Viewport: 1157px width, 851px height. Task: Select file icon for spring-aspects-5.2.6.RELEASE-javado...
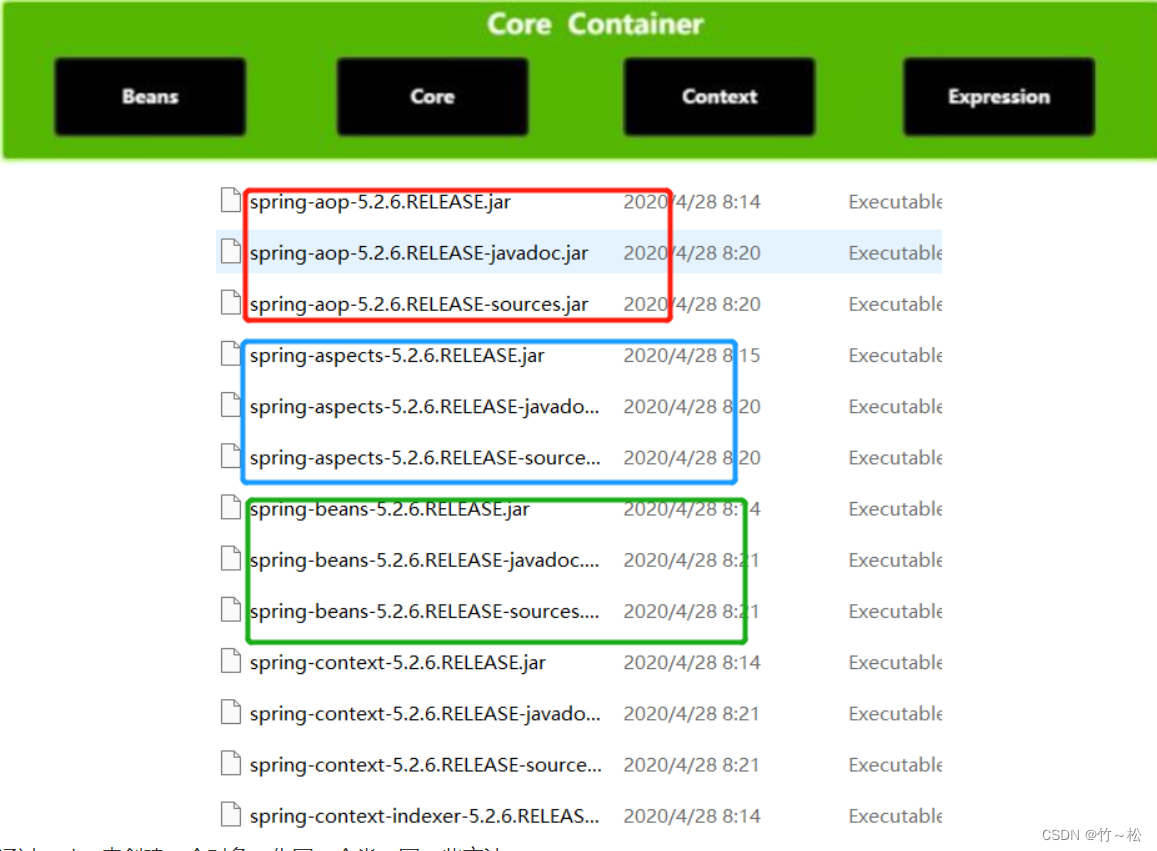pos(231,404)
